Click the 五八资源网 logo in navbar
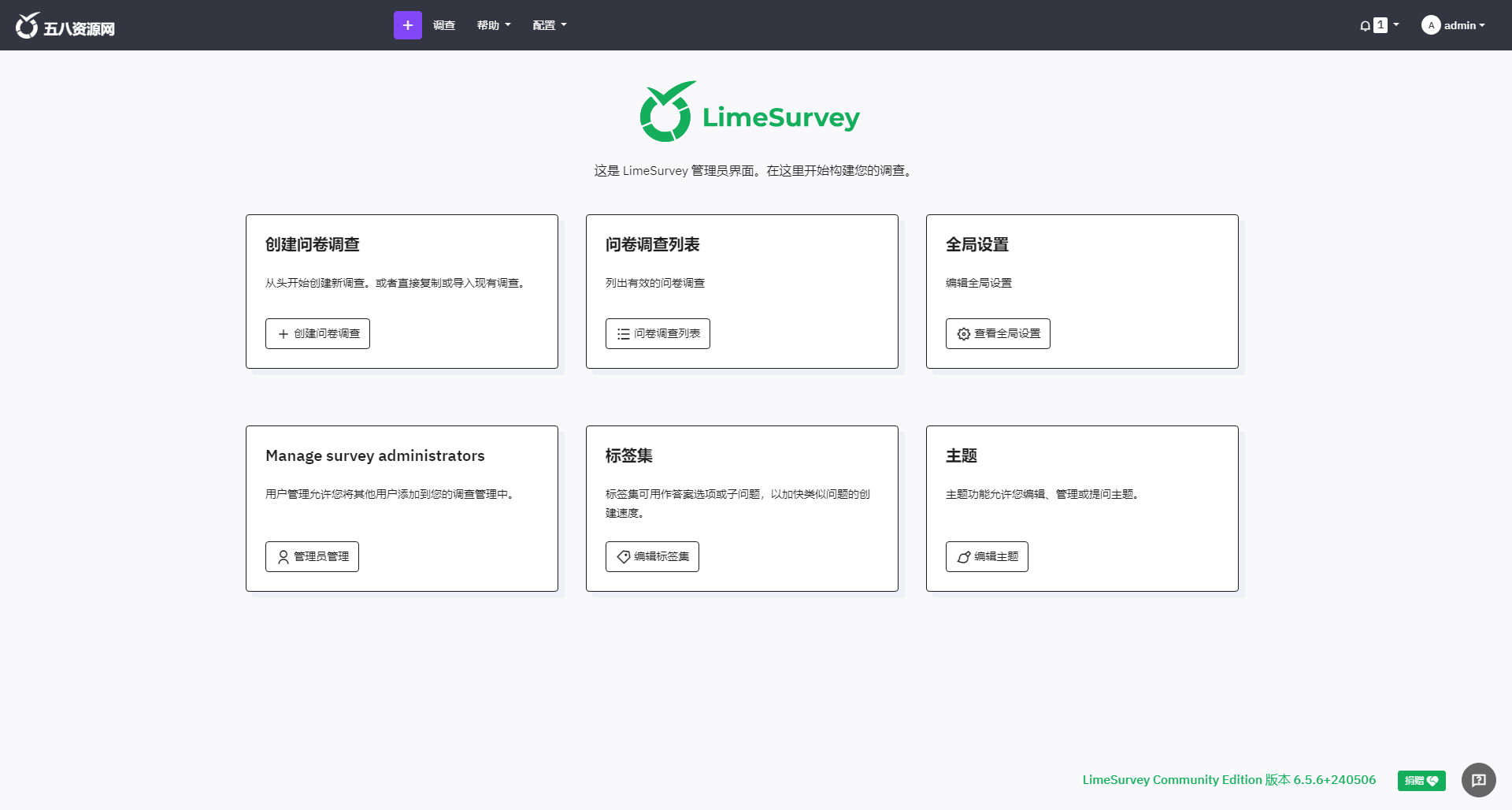1512x810 pixels. point(65,25)
